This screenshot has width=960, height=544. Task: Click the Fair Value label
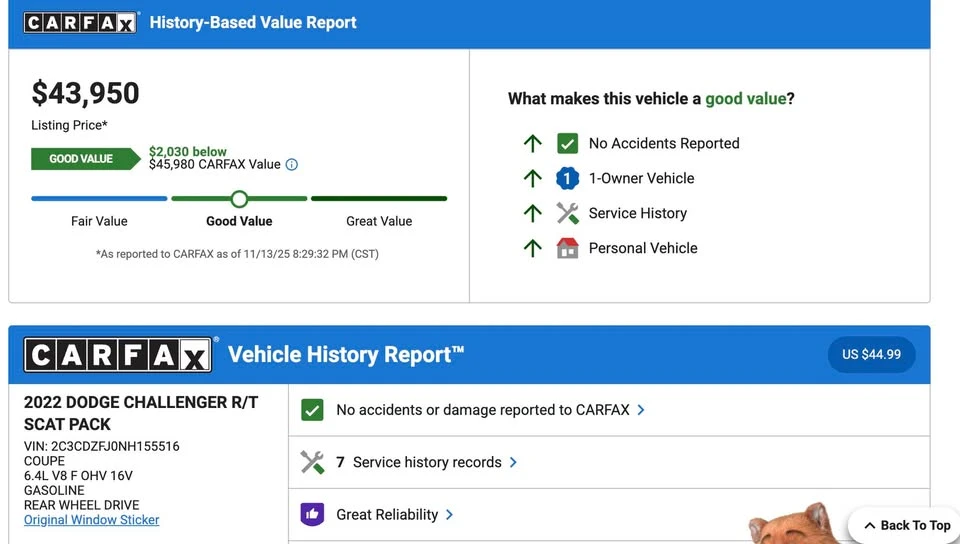[x=99, y=221]
